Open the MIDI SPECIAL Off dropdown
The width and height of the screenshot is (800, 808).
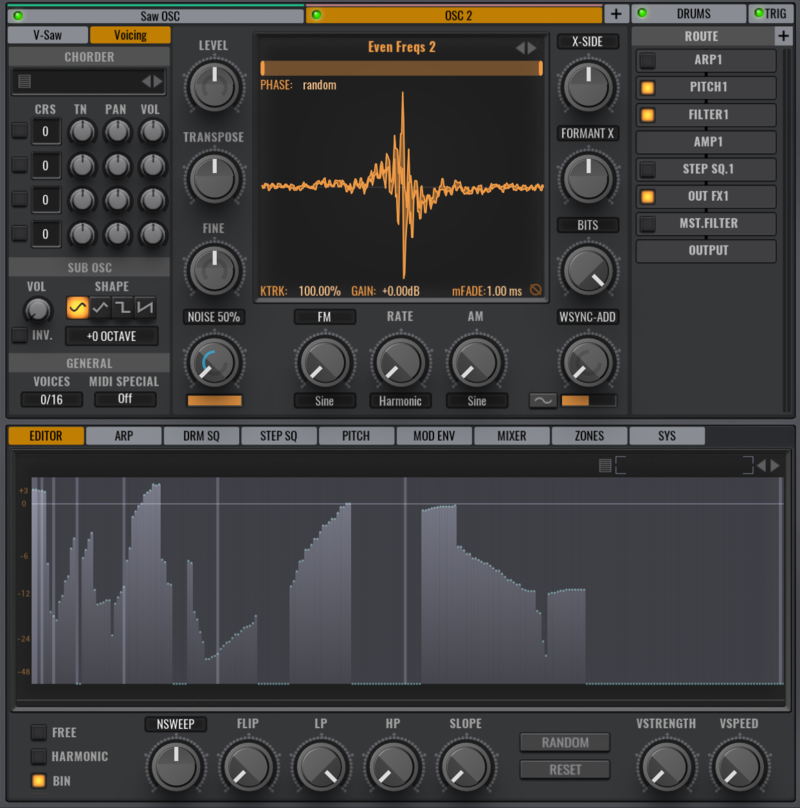[127, 399]
